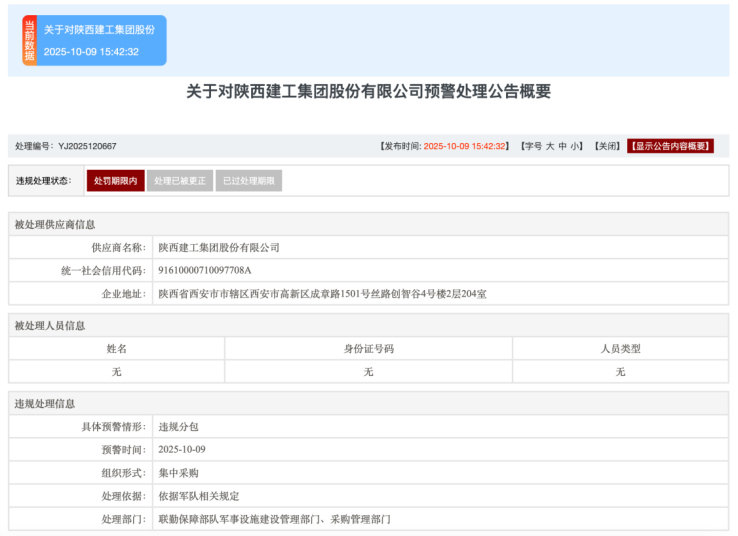Click the handling number YJ2025120667

[87, 146]
